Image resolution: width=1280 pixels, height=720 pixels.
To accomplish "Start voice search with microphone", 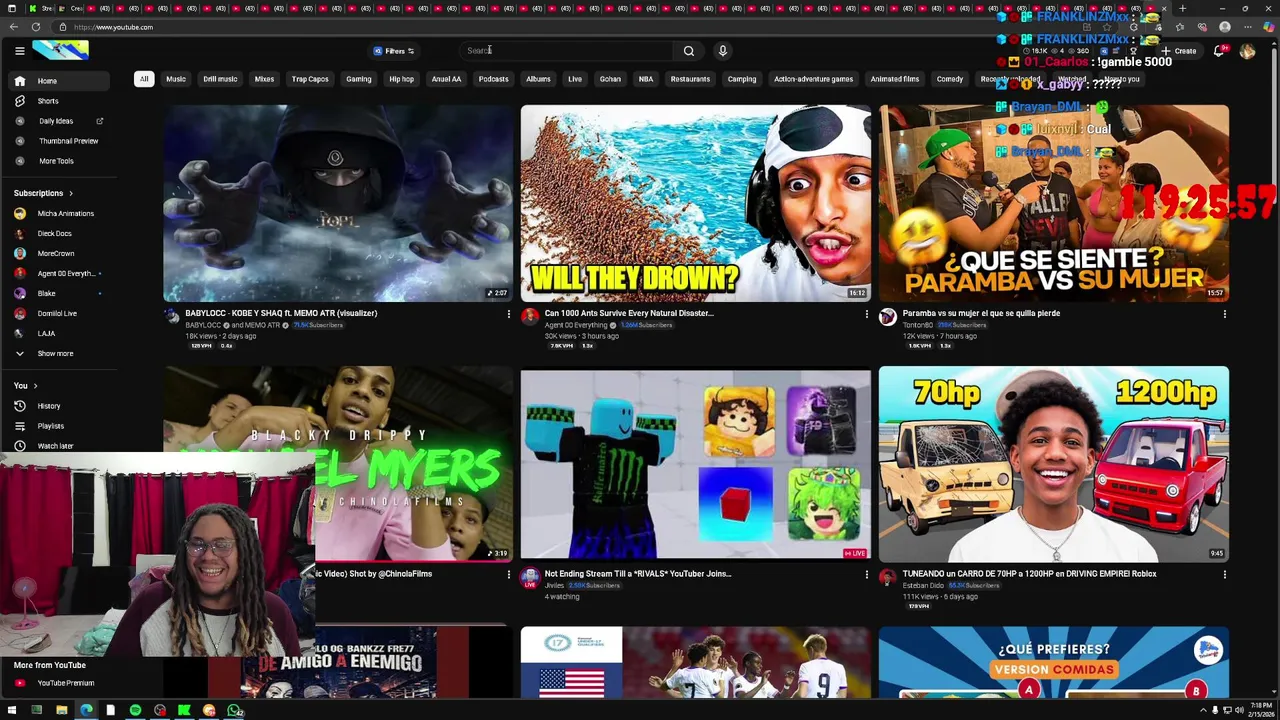I will (722, 51).
